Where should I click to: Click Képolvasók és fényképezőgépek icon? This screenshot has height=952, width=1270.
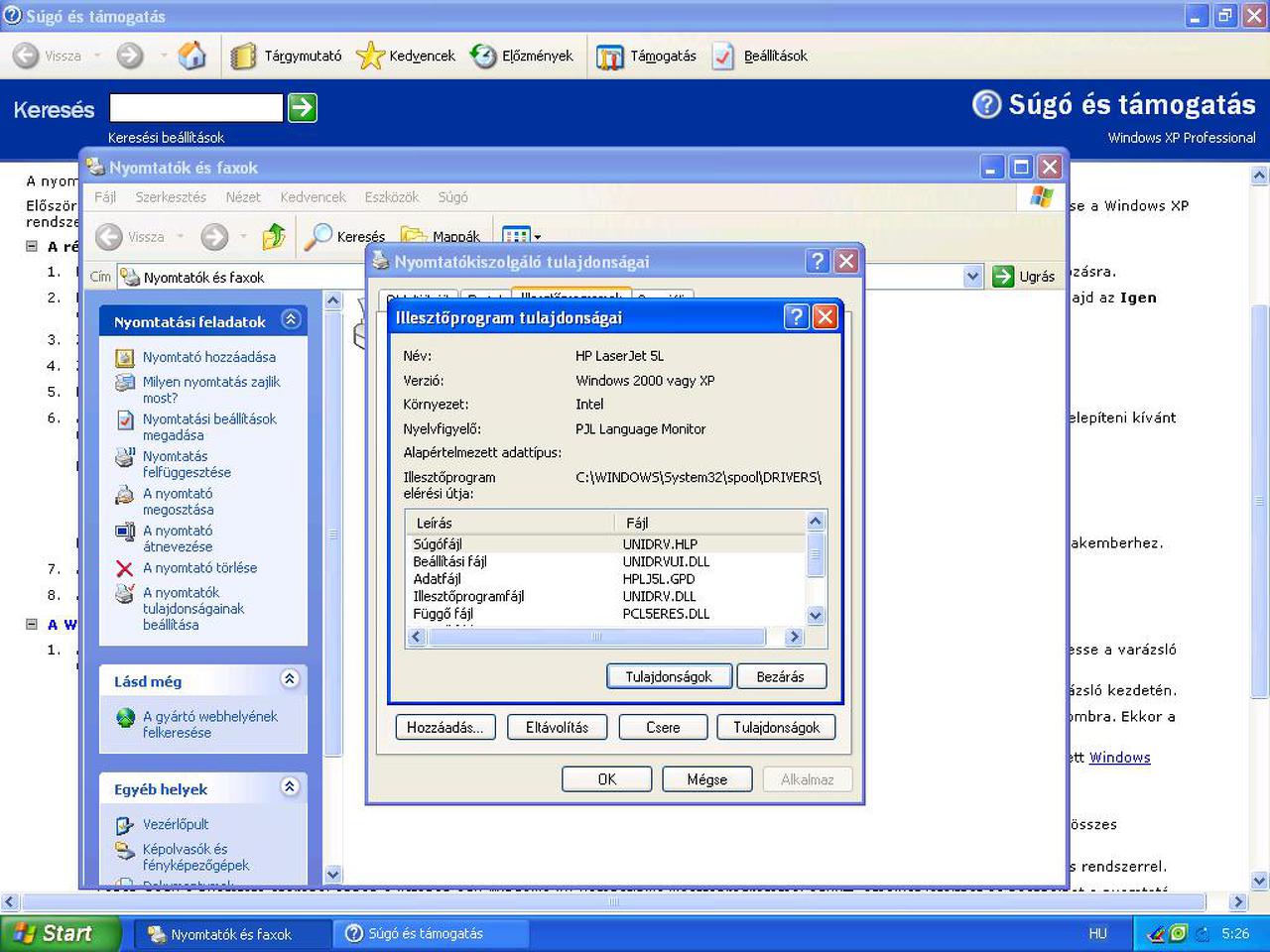coord(125,850)
